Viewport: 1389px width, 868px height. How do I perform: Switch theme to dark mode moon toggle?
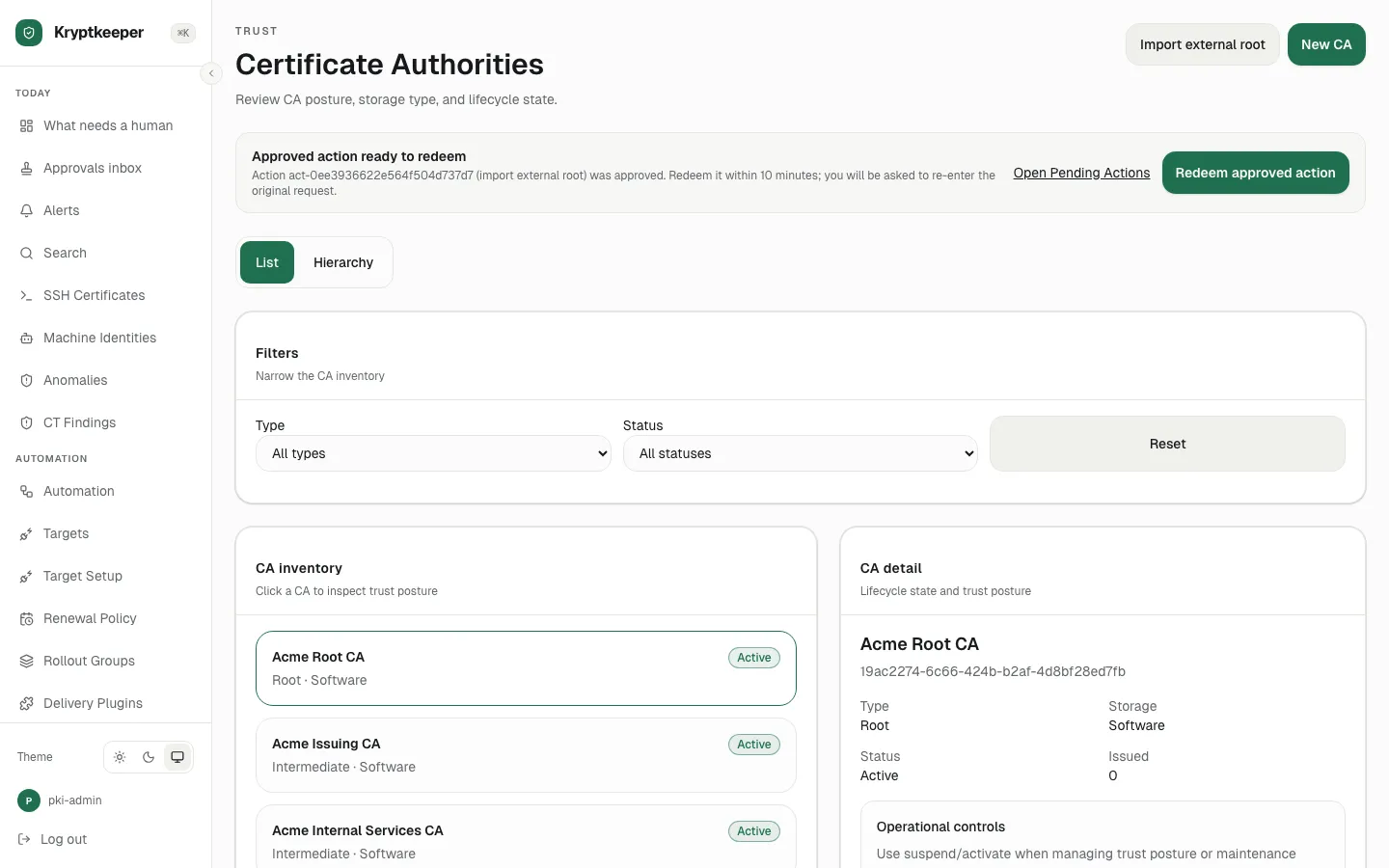point(149,757)
